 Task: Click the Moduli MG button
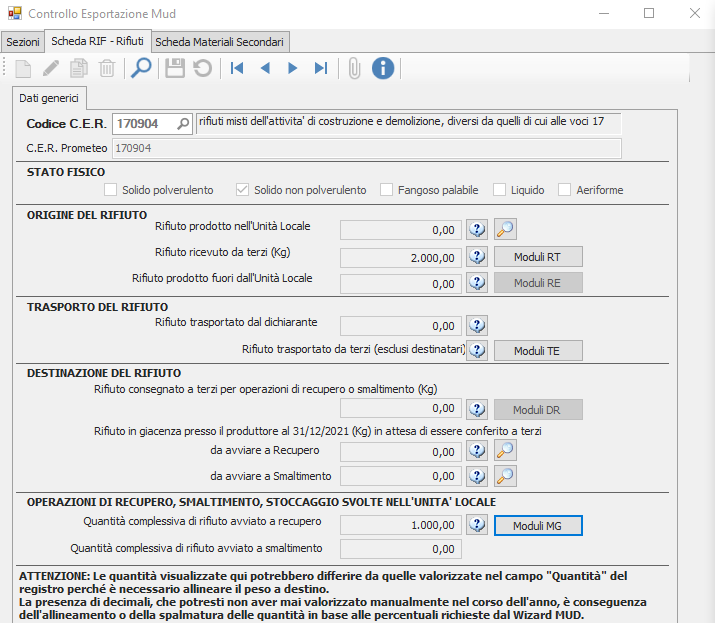[538, 525]
